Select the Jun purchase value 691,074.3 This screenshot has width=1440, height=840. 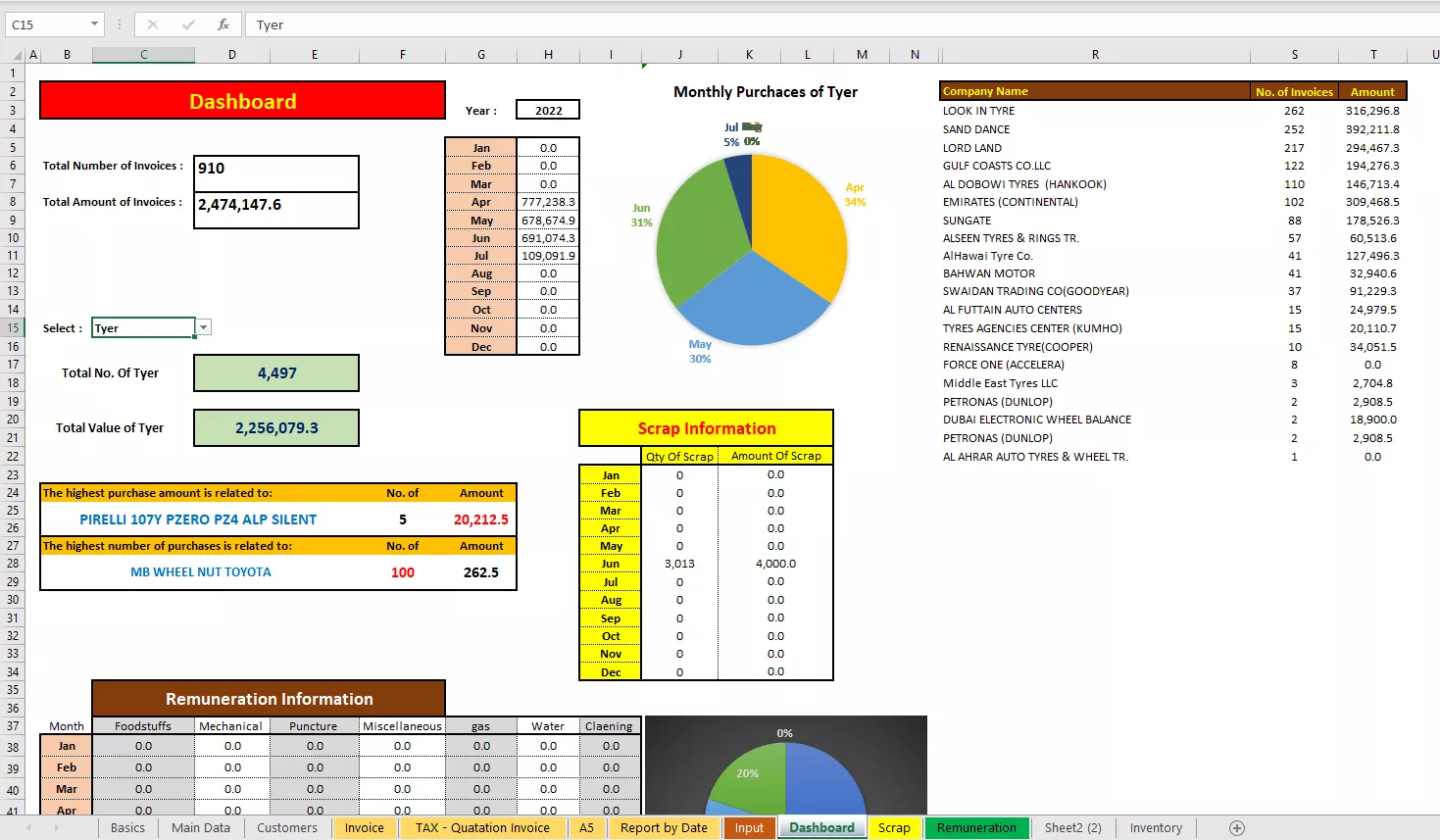(x=548, y=238)
